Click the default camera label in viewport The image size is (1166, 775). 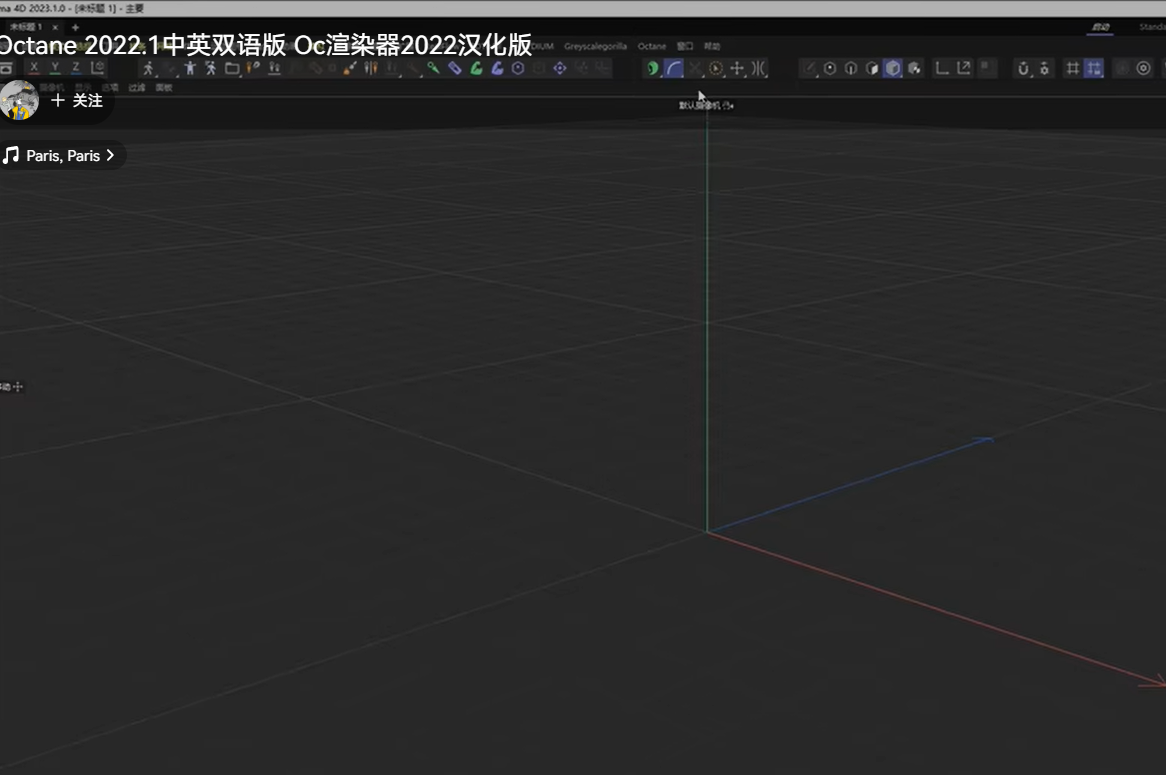[x=706, y=106]
